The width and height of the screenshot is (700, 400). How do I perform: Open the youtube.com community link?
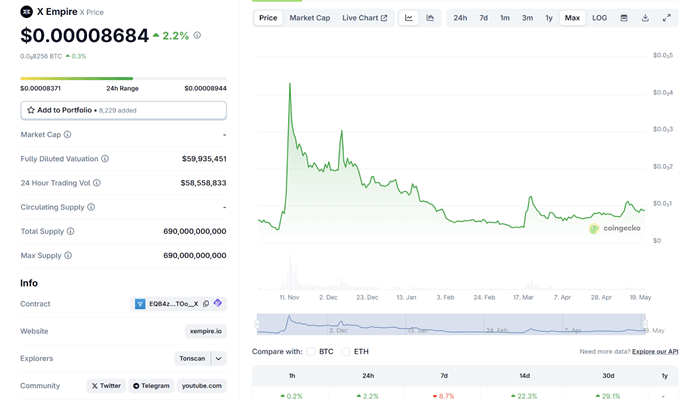pos(202,386)
